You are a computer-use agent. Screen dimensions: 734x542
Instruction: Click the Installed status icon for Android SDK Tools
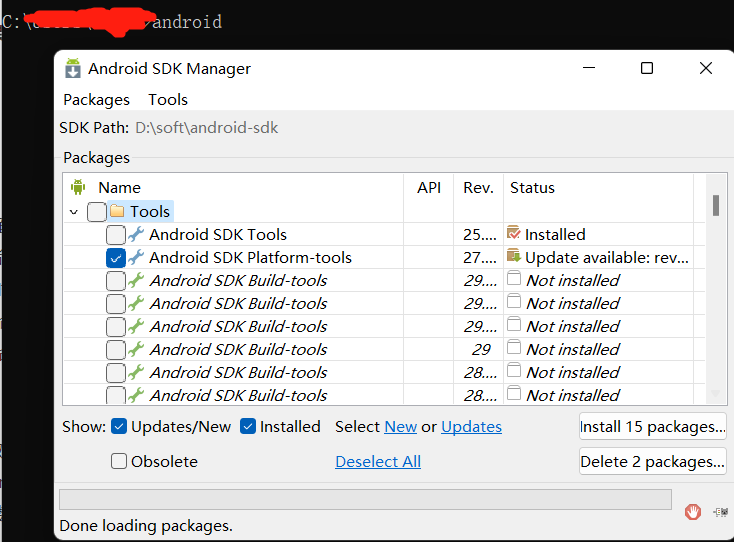click(514, 233)
